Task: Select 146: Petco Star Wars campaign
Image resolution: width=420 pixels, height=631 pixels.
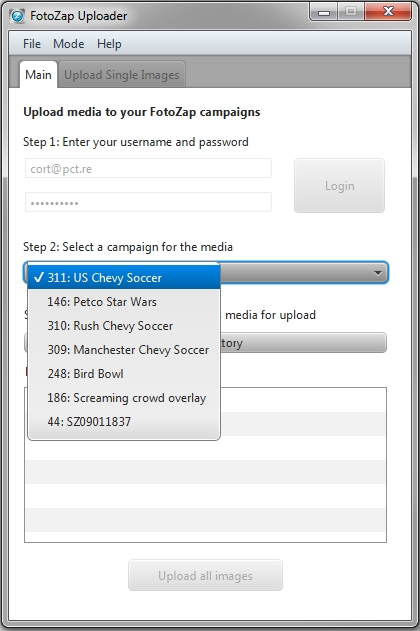Action: click(x=124, y=302)
